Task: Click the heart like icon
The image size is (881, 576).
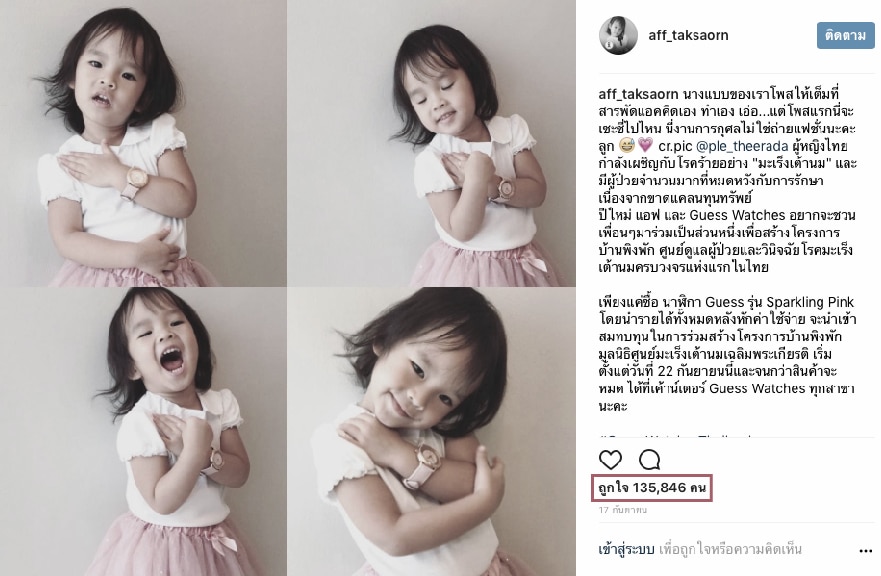Action: click(x=610, y=460)
